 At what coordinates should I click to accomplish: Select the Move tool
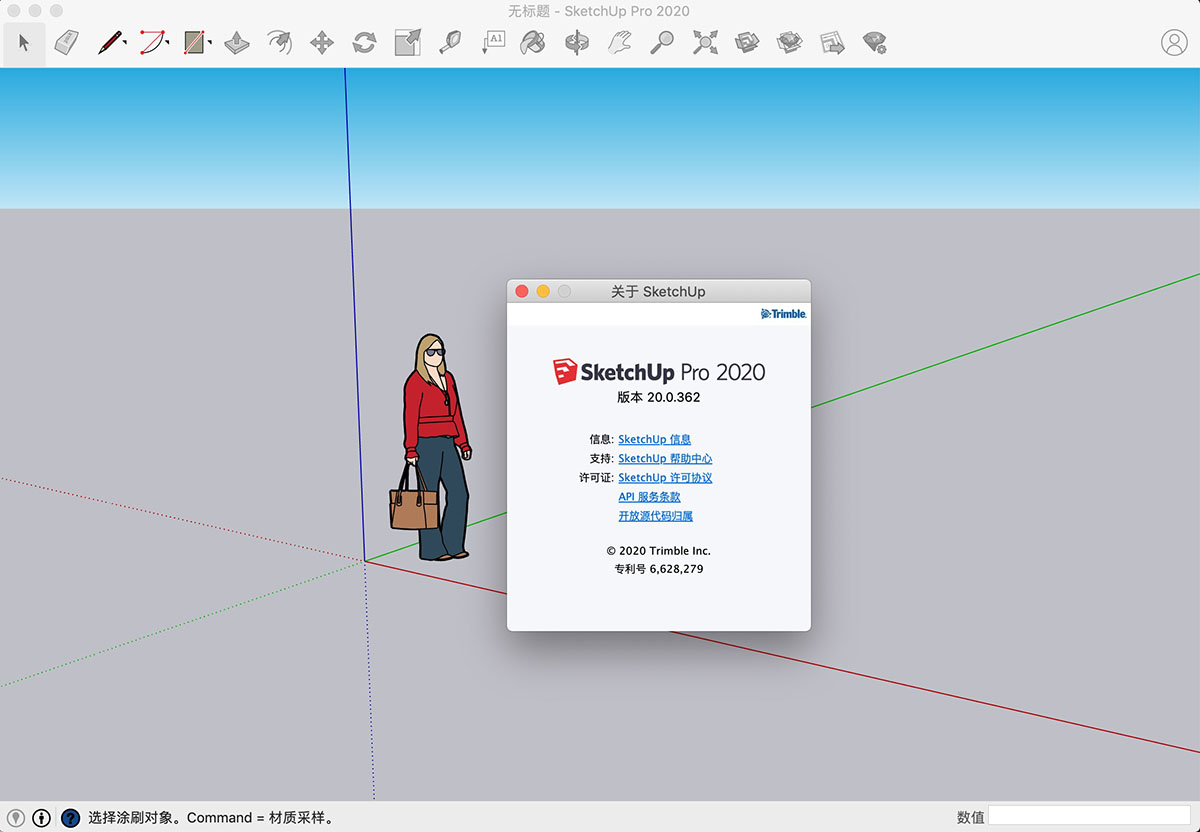click(x=322, y=43)
